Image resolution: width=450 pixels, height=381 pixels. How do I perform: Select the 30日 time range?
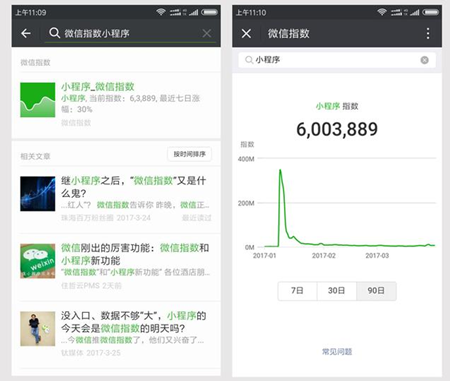coord(336,291)
